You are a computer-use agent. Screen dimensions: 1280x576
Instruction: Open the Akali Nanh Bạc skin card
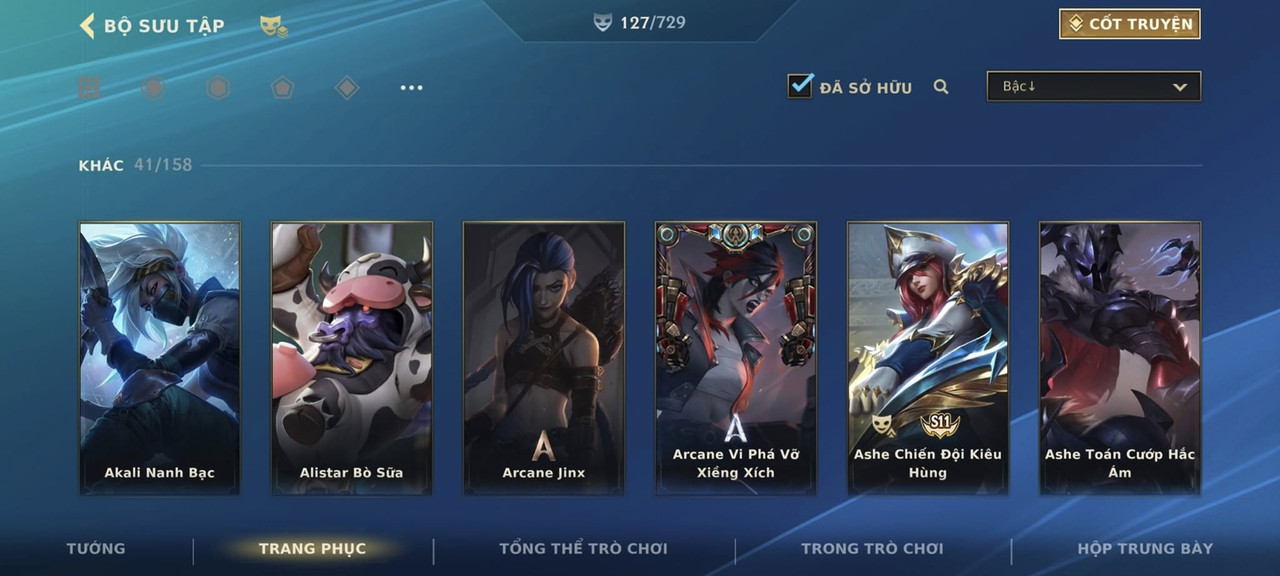click(160, 358)
